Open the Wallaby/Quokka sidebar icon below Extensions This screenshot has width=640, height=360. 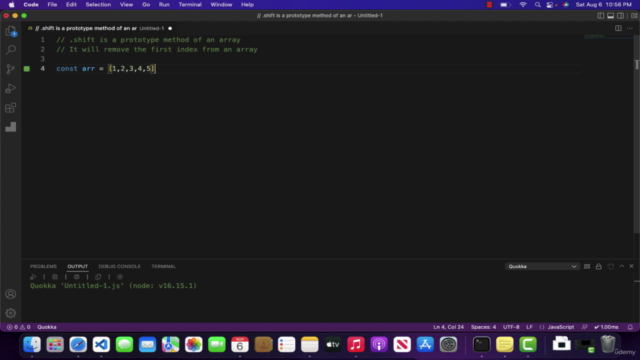pos(11,127)
